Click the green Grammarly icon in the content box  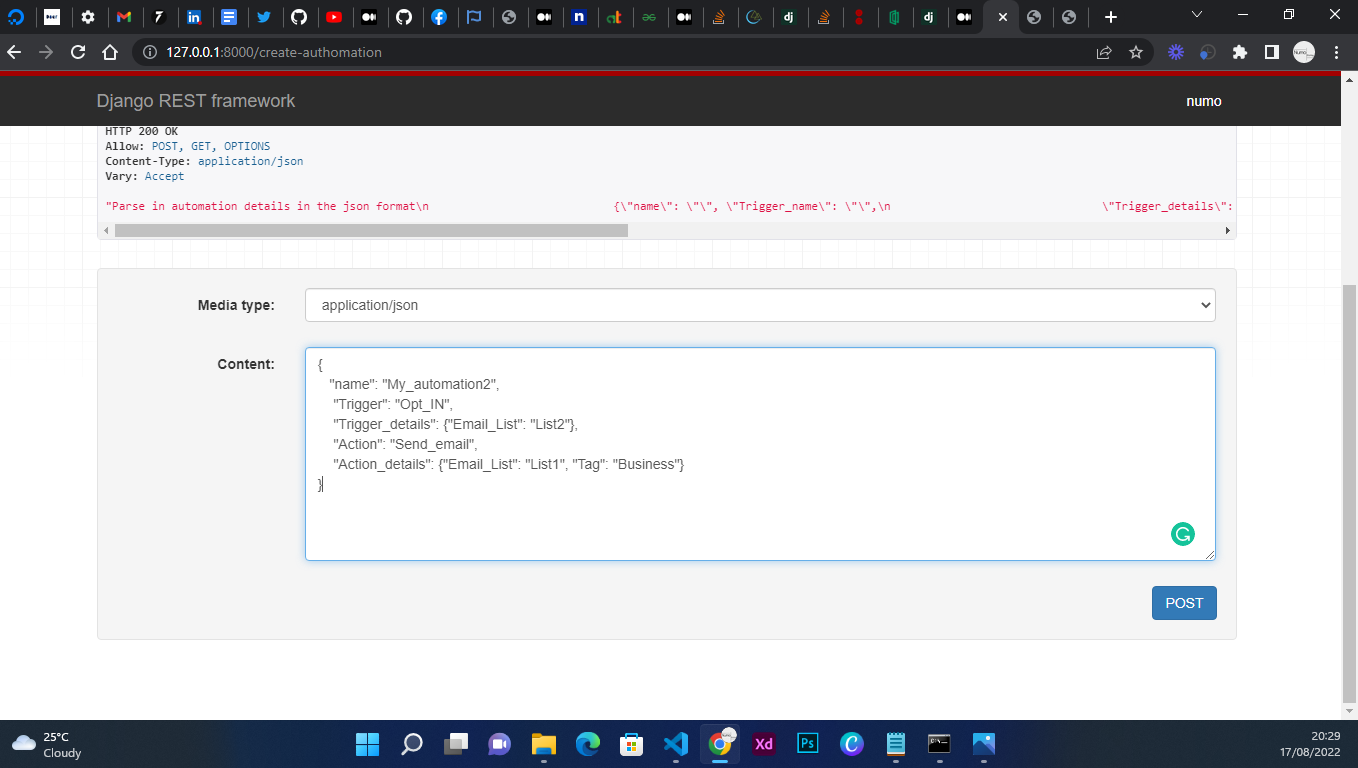pyautogui.click(x=1183, y=534)
